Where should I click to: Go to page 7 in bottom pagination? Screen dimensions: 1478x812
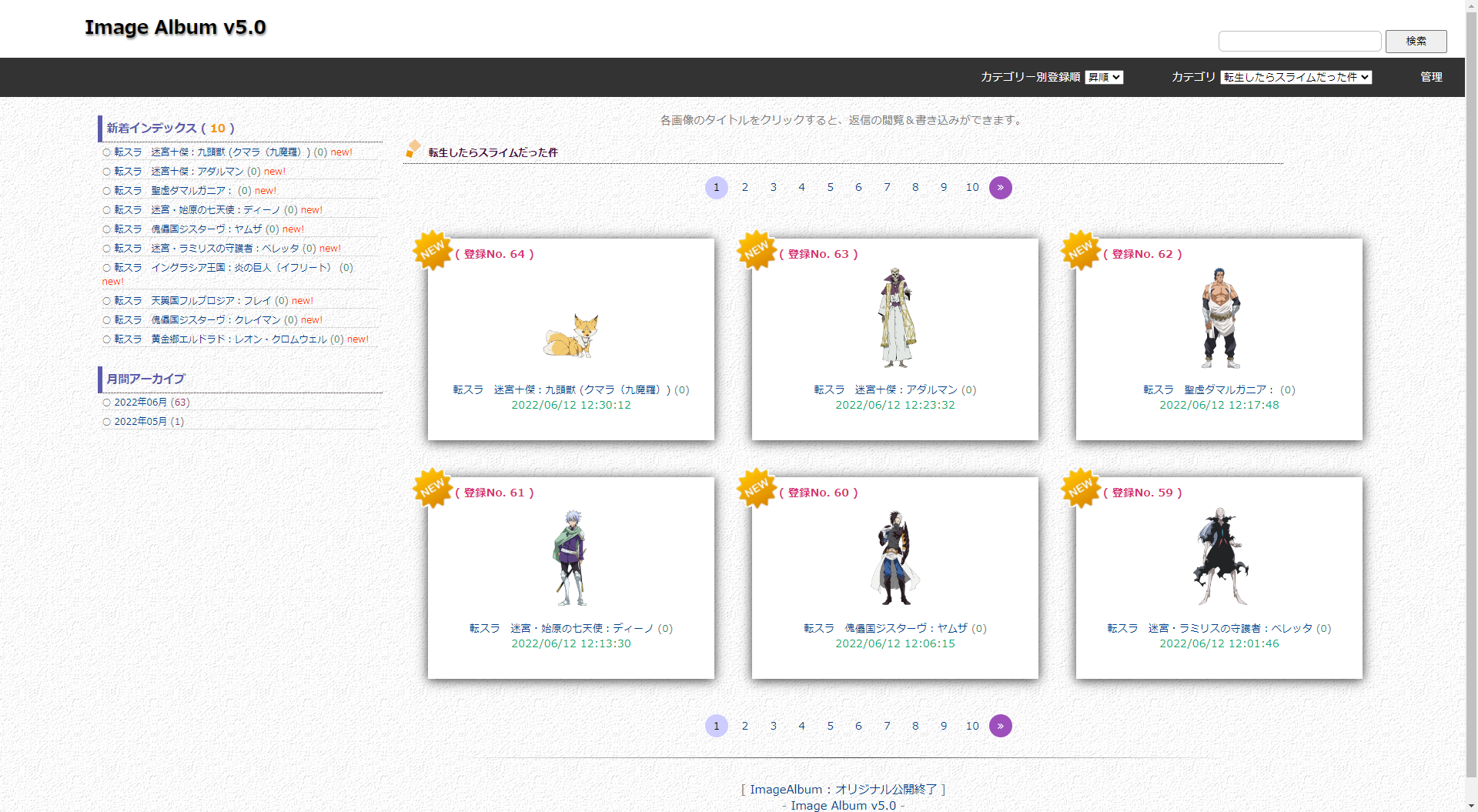[x=887, y=726]
